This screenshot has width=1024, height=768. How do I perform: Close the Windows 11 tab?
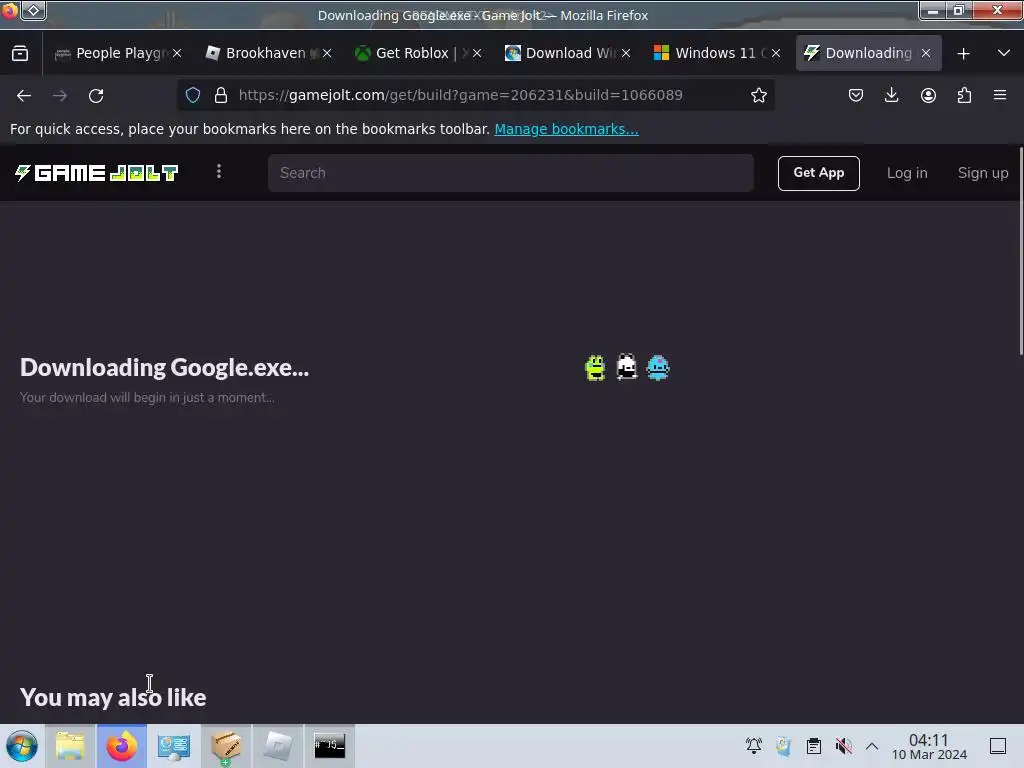[x=776, y=54]
